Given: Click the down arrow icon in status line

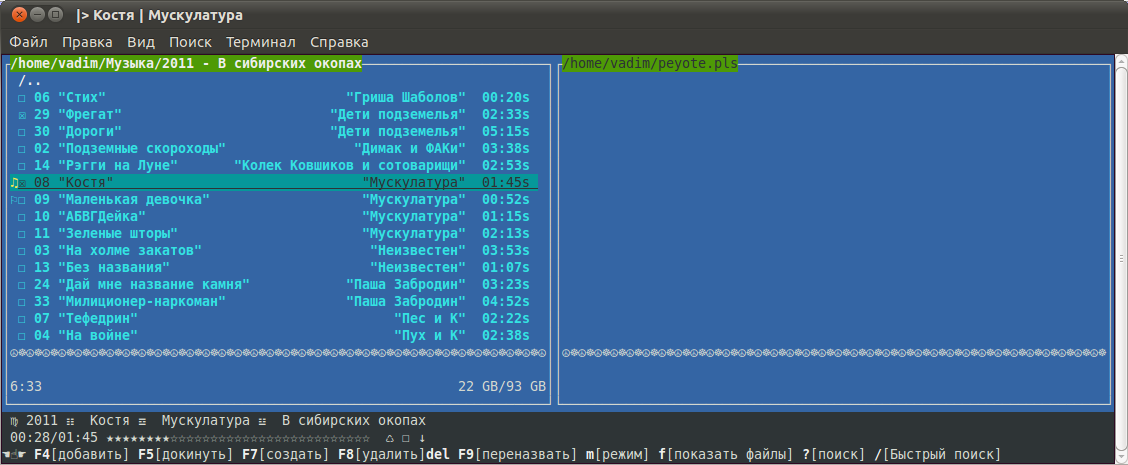Looking at the screenshot, I should pyautogui.click(x=422, y=438).
